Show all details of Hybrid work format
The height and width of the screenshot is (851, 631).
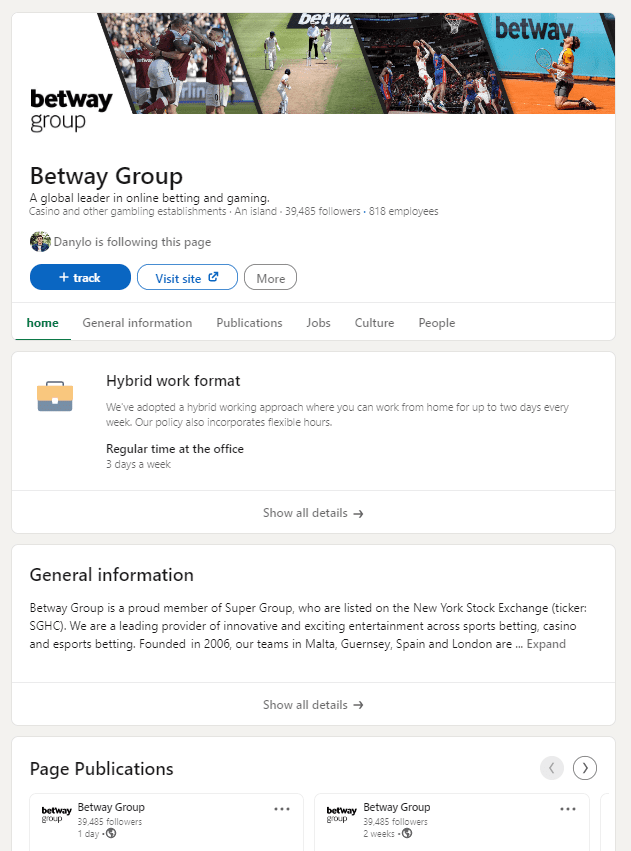[x=313, y=513]
